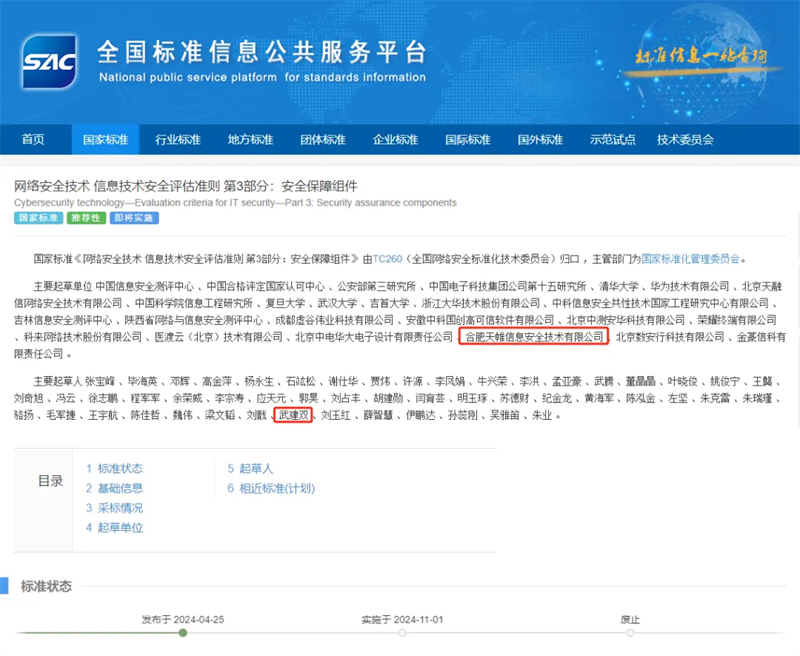Open the 国外标准 menu item

pos(540,140)
